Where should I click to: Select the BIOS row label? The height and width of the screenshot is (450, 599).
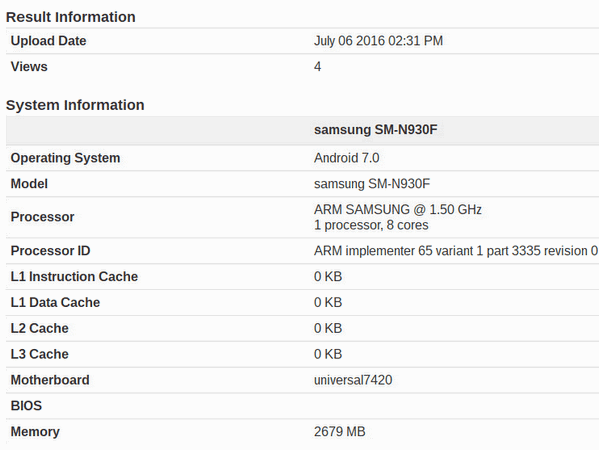[x=26, y=406]
